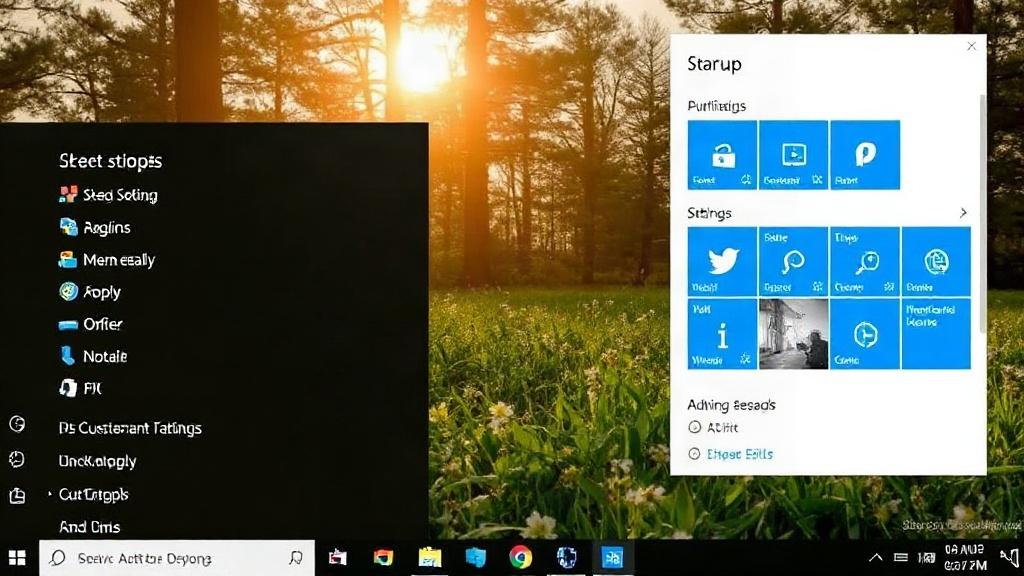
Task: Open the red bag icon on the taskbar
Action: pos(338,558)
